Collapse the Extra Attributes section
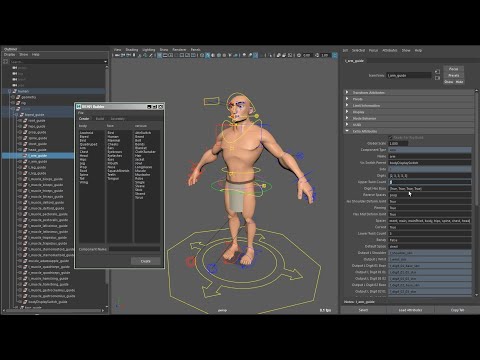 [x=347, y=131]
